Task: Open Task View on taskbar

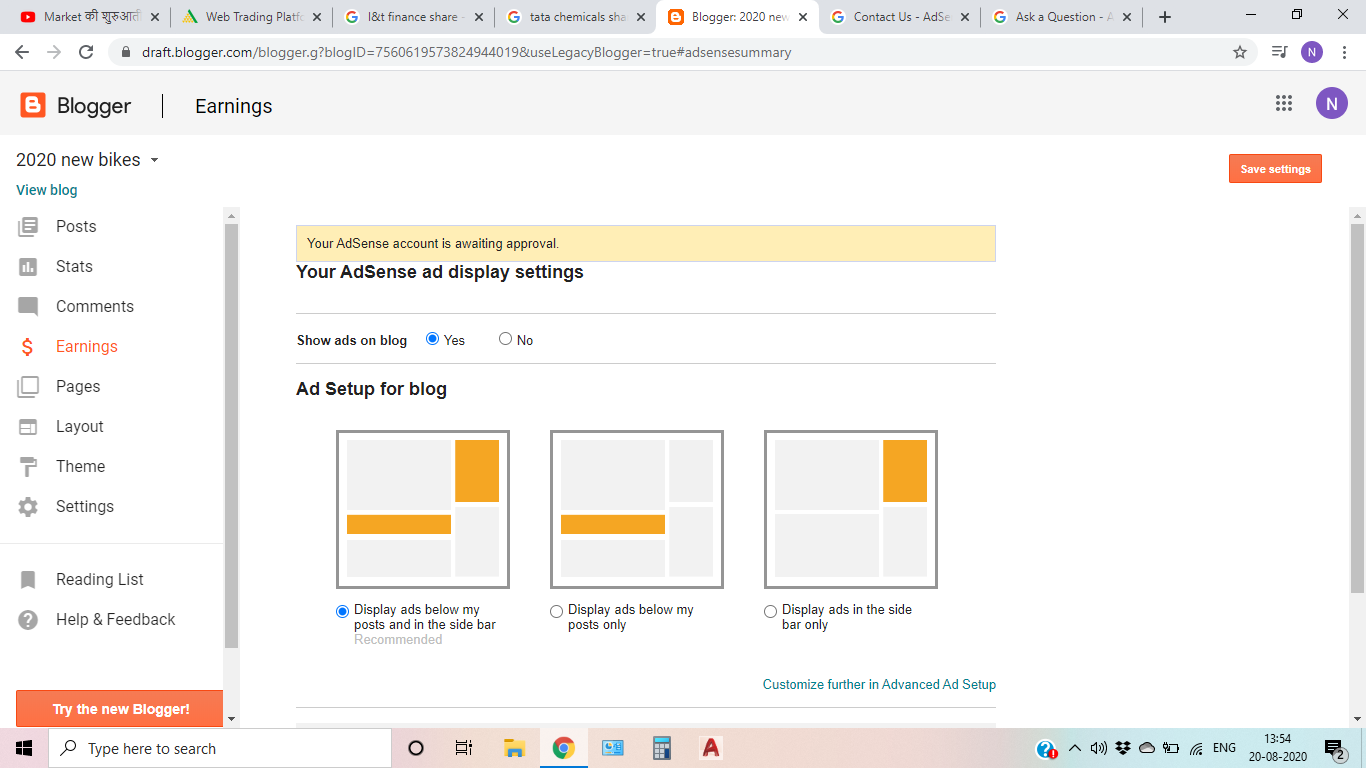Action: [x=464, y=748]
